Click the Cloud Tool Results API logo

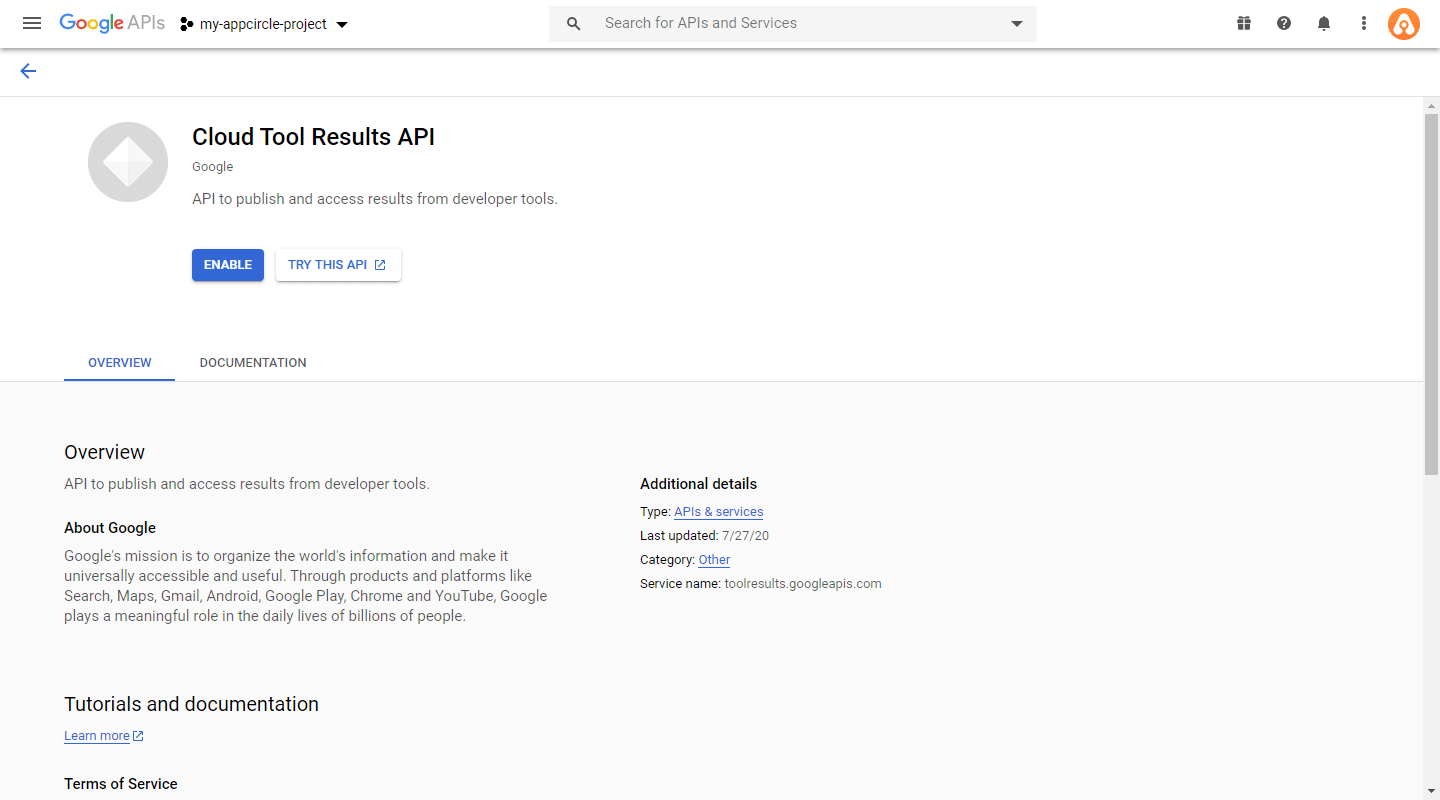click(x=128, y=162)
